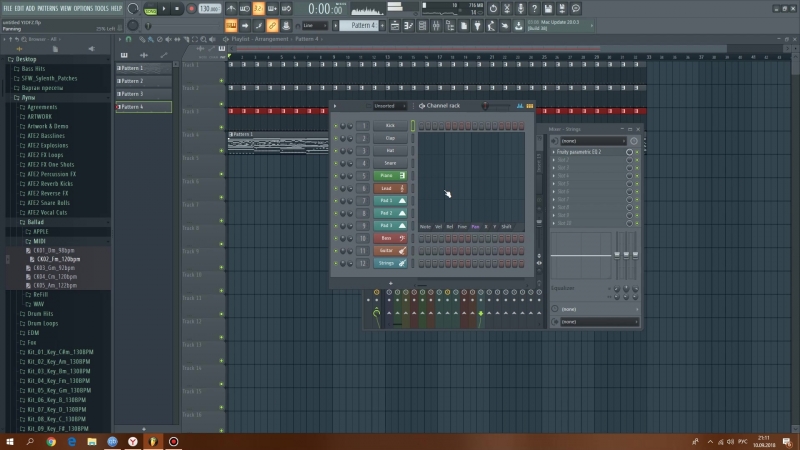Screen dimensions: 800x450
Task: Toggle the Pat/Song mode switch
Action: (x=151, y=9)
